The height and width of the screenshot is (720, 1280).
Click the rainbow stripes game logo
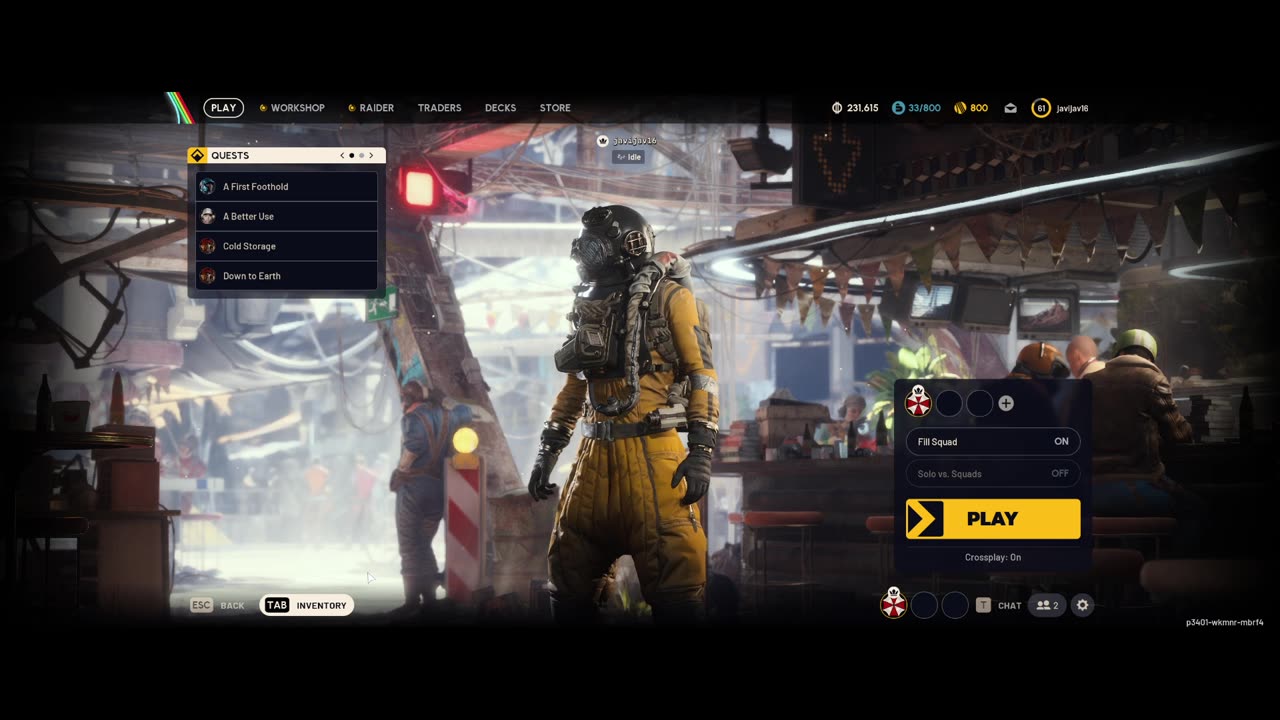[180, 107]
